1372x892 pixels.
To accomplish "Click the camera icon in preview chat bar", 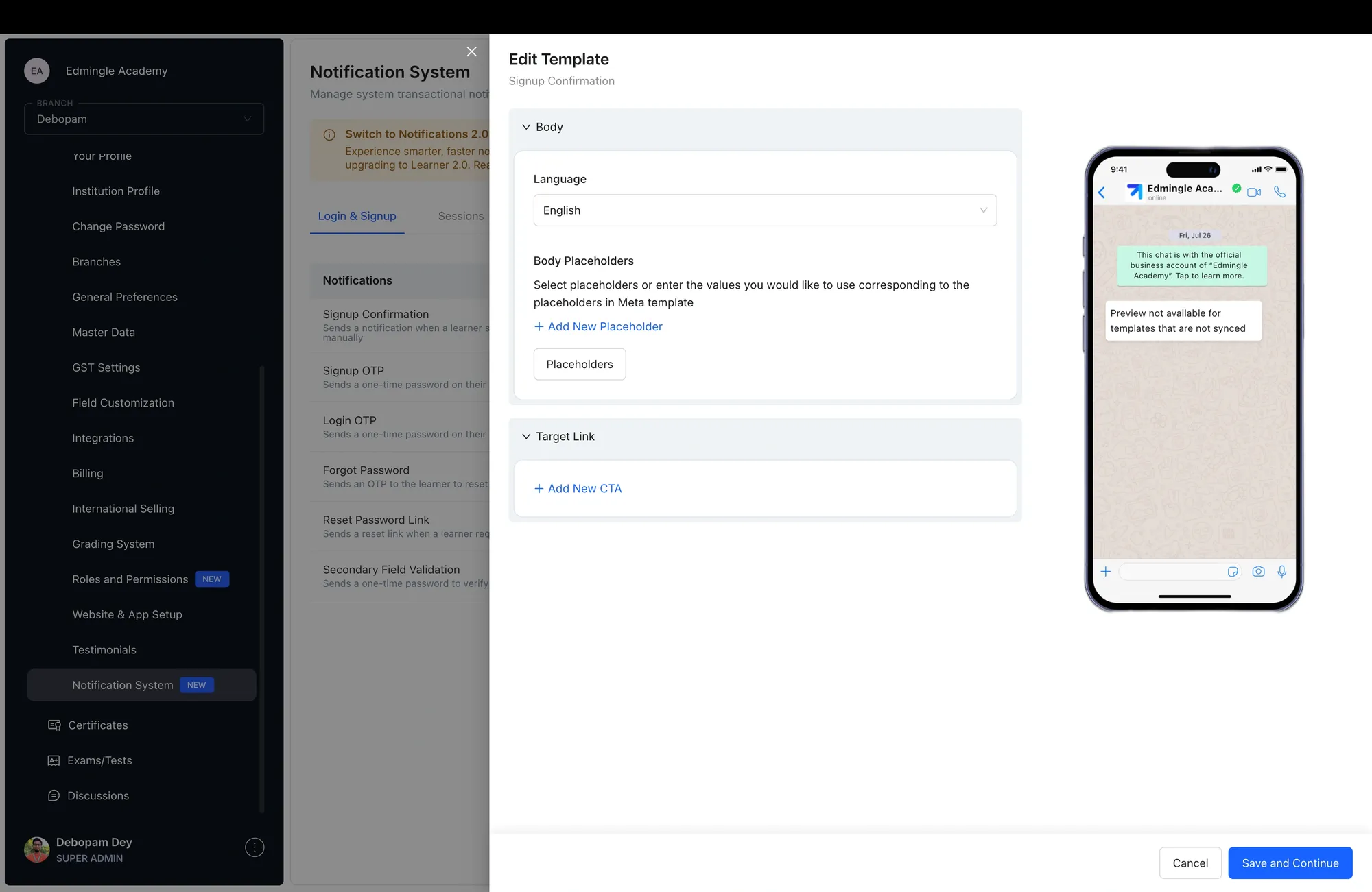I will coord(1258,572).
